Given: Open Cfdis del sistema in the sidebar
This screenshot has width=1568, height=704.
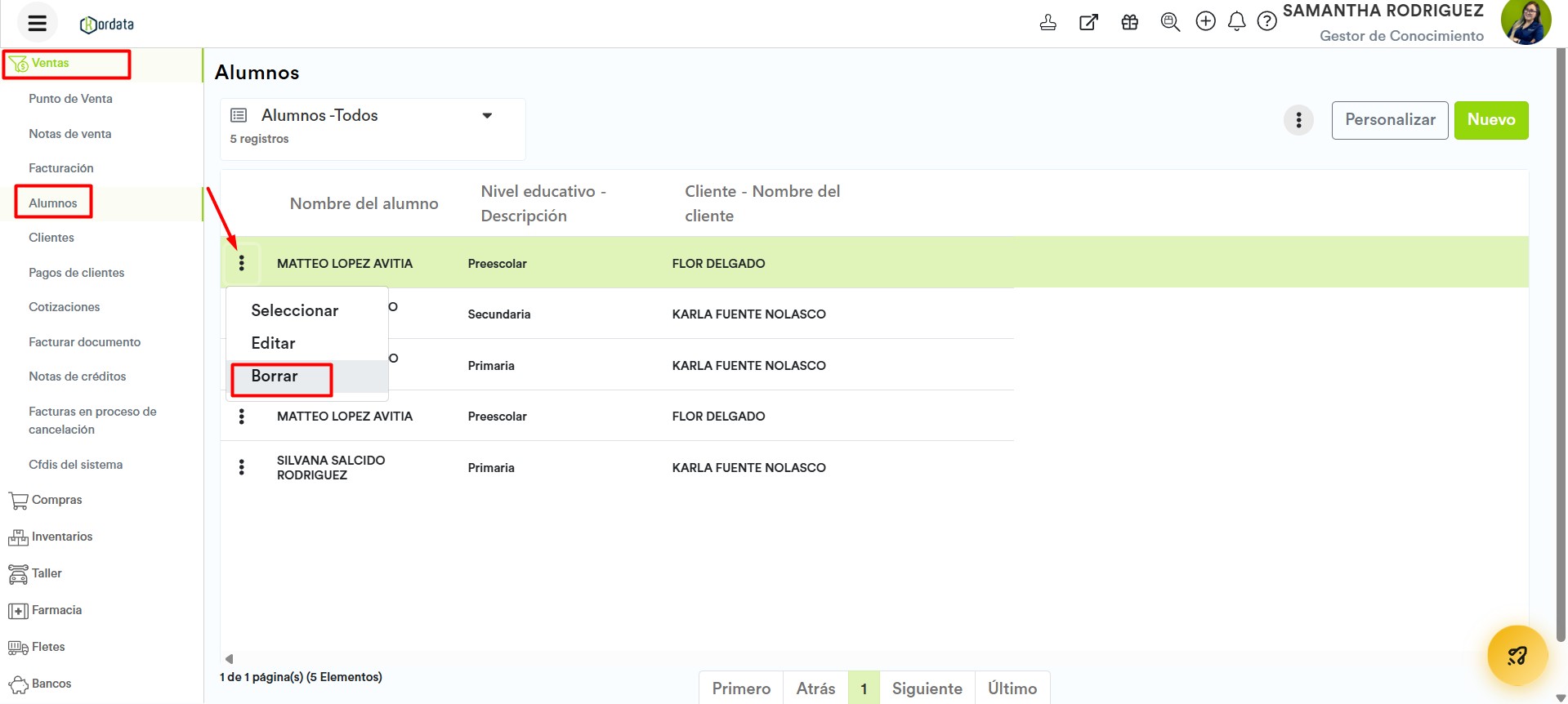Looking at the screenshot, I should pyautogui.click(x=76, y=465).
